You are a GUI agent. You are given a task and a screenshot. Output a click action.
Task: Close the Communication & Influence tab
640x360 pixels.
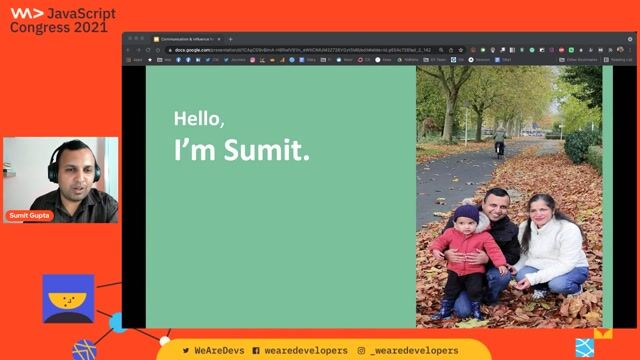219,39
